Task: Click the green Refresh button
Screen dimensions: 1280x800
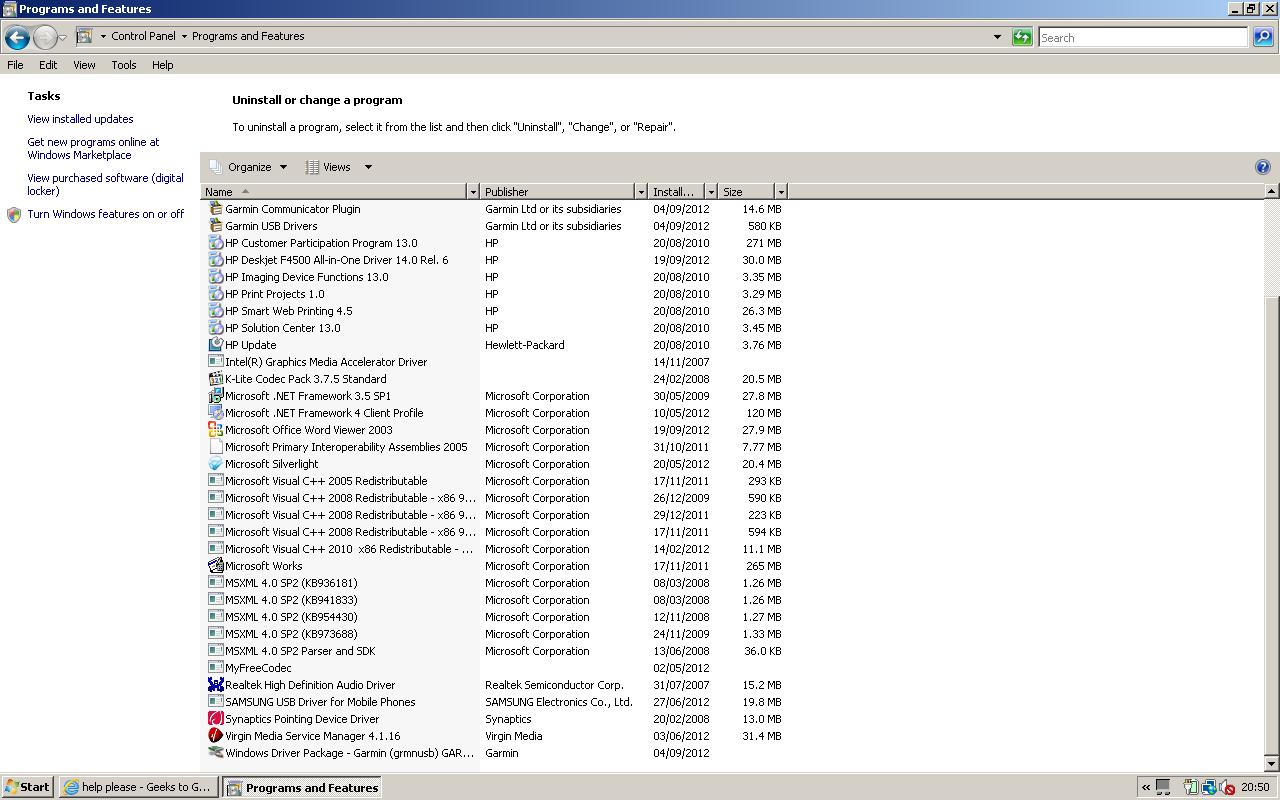Action: pos(1022,37)
